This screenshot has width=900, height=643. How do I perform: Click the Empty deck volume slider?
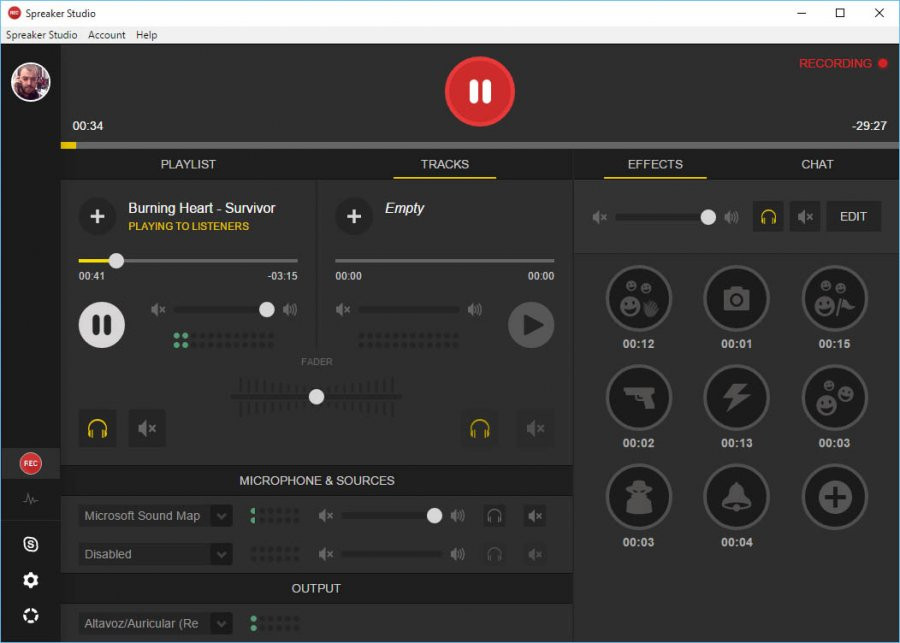[409, 310]
